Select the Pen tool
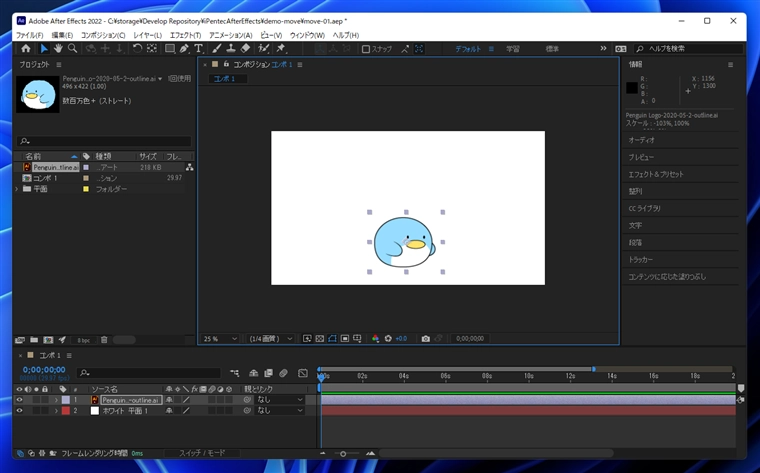 click(184, 48)
